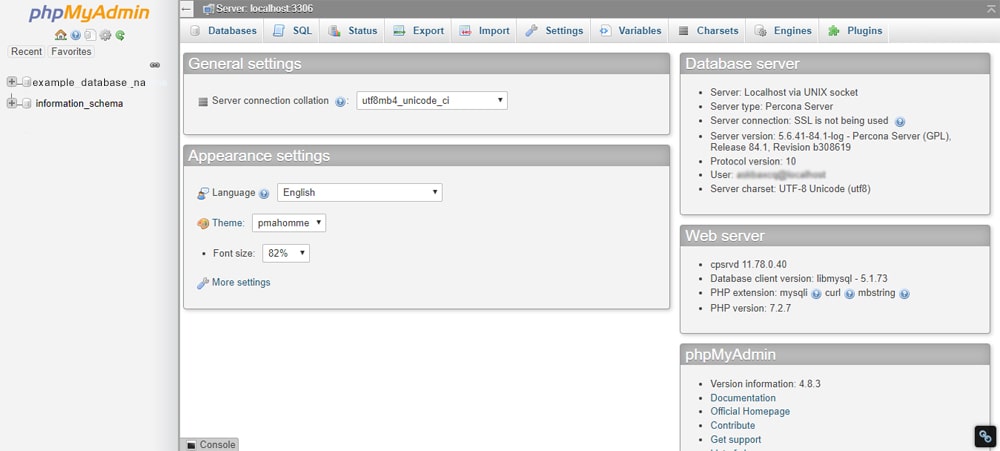Select information_schema database name
Image resolution: width=1000 pixels, height=451 pixels.
tap(79, 103)
